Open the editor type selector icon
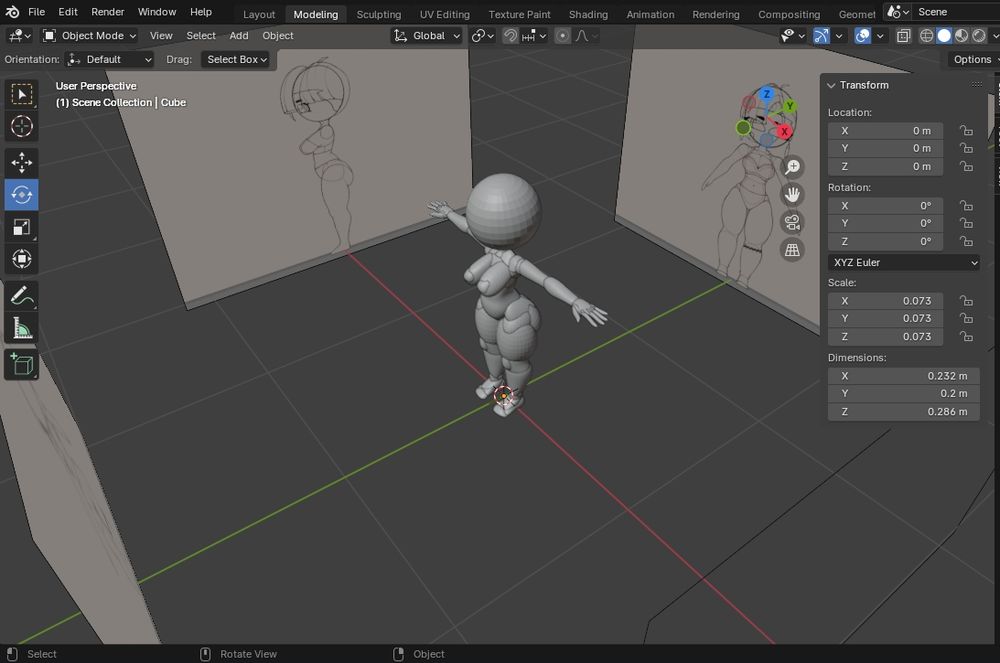The height and width of the screenshot is (663, 1000). (x=19, y=36)
